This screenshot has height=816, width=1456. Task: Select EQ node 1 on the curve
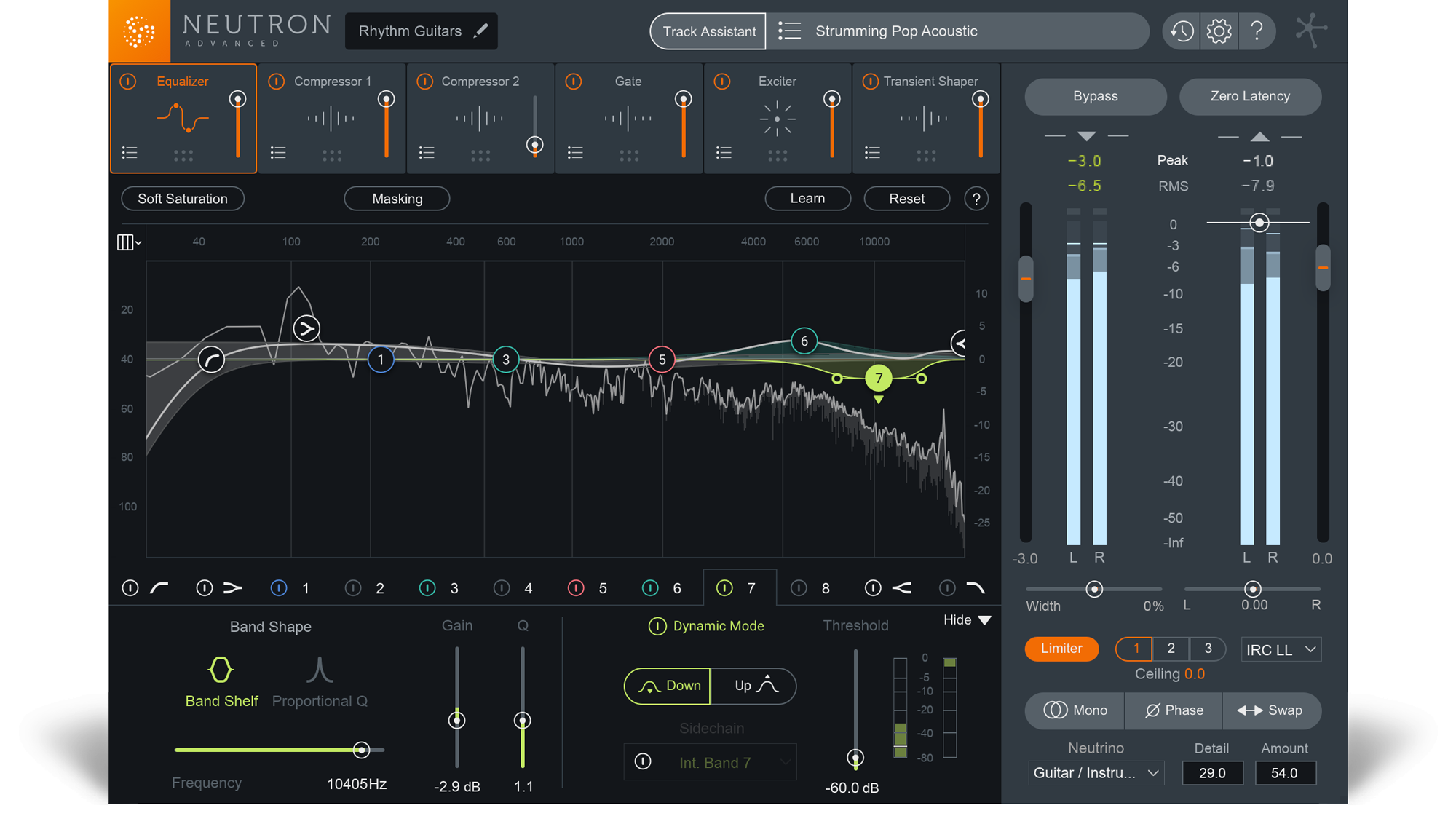pyautogui.click(x=380, y=360)
